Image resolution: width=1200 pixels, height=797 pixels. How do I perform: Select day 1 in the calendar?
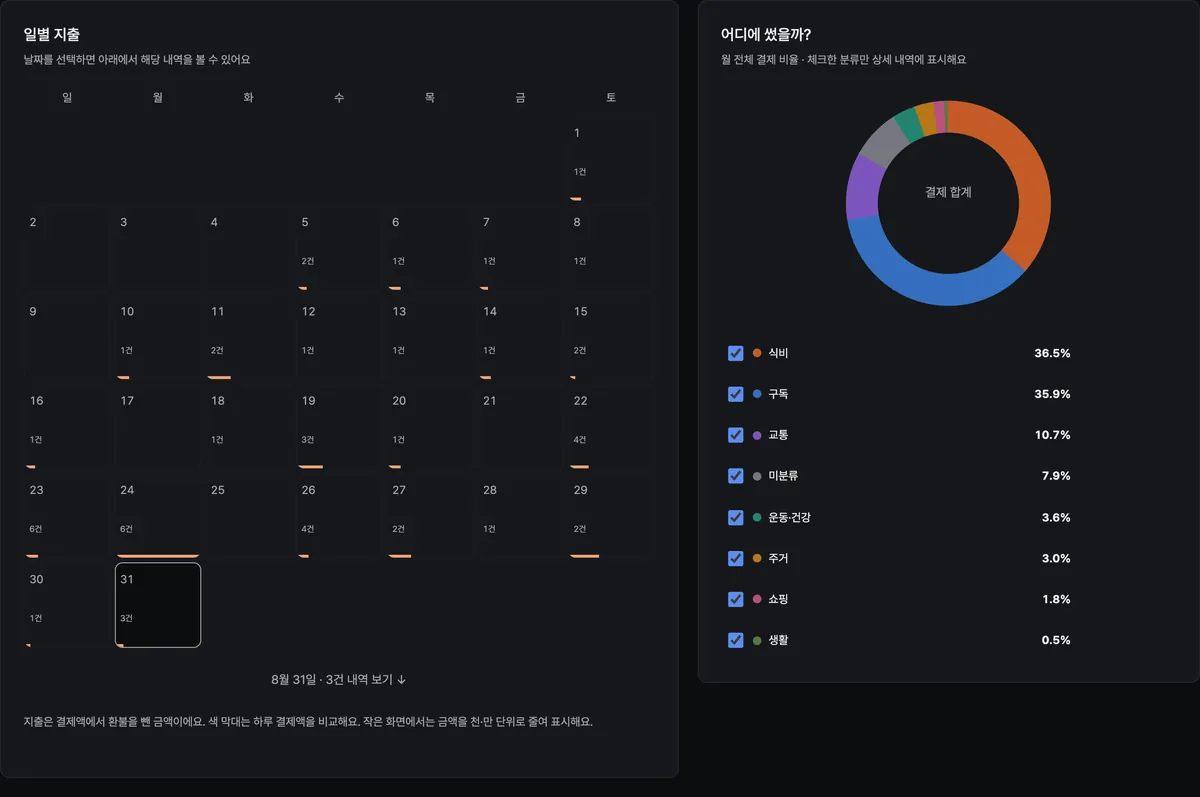coord(610,159)
